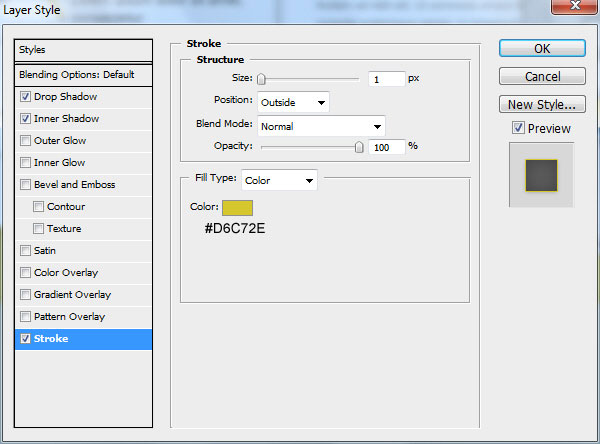
Task: Click the Opacity slider handle
Action: (359, 147)
